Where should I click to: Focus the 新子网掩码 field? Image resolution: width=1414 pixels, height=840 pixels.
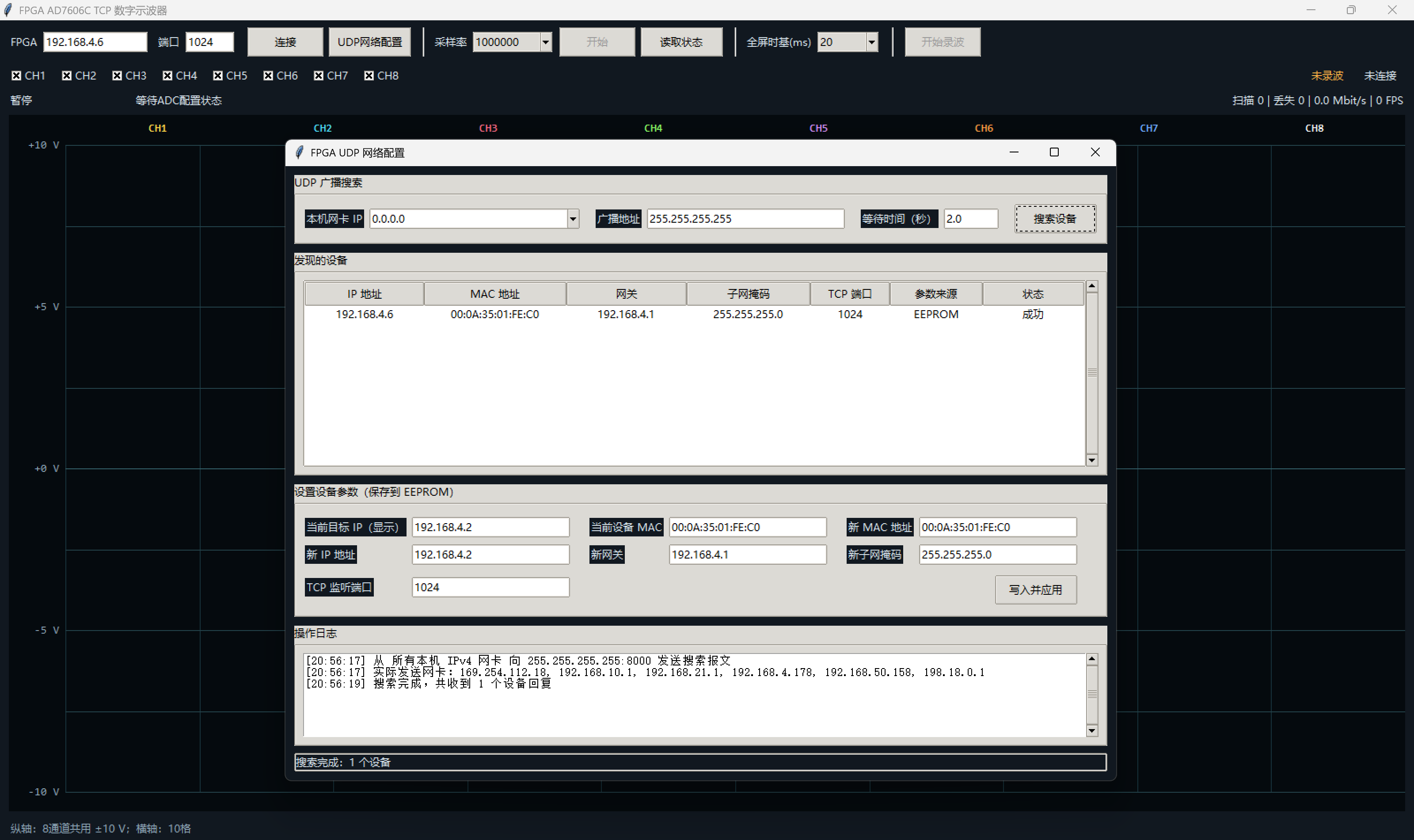pos(998,554)
